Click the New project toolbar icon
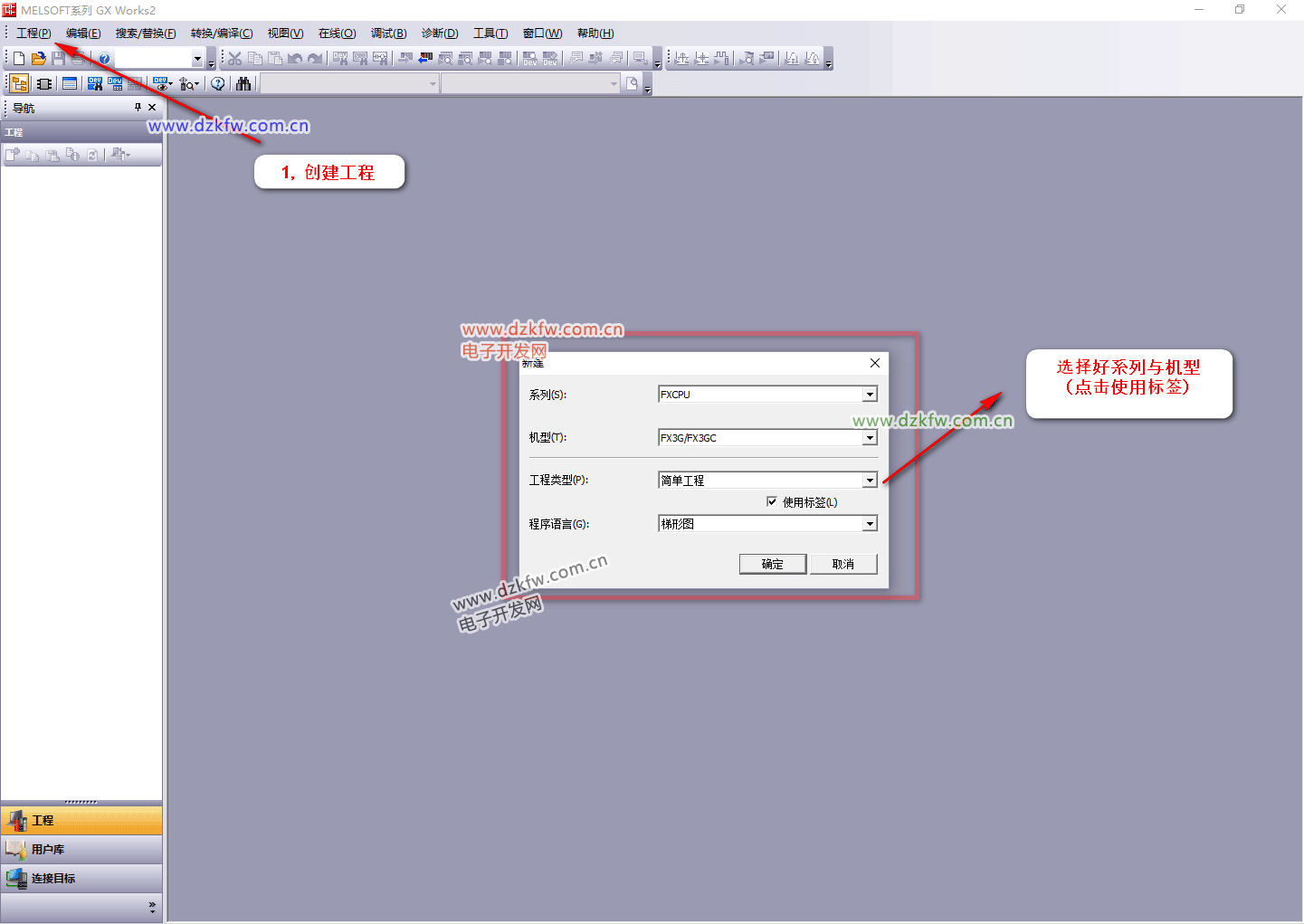The image size is (1304, 924). pyautogui.click(x=19, y=59)
